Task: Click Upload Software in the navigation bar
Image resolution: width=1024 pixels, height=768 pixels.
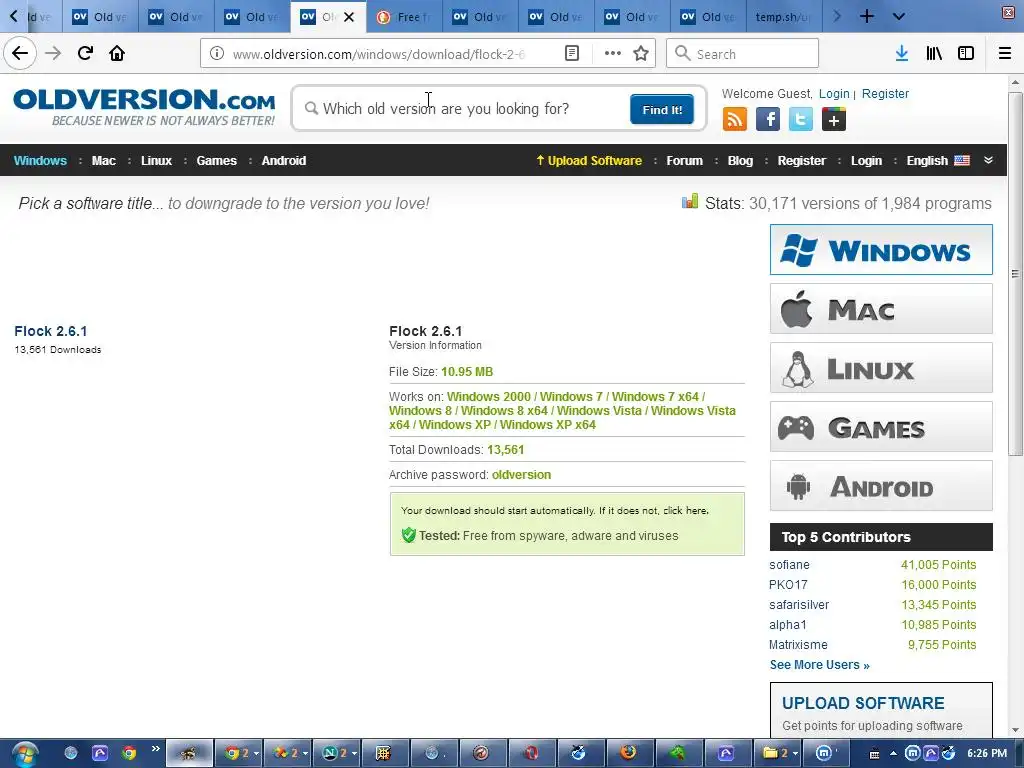Action: pyautogui.click(x=589, y=161)
